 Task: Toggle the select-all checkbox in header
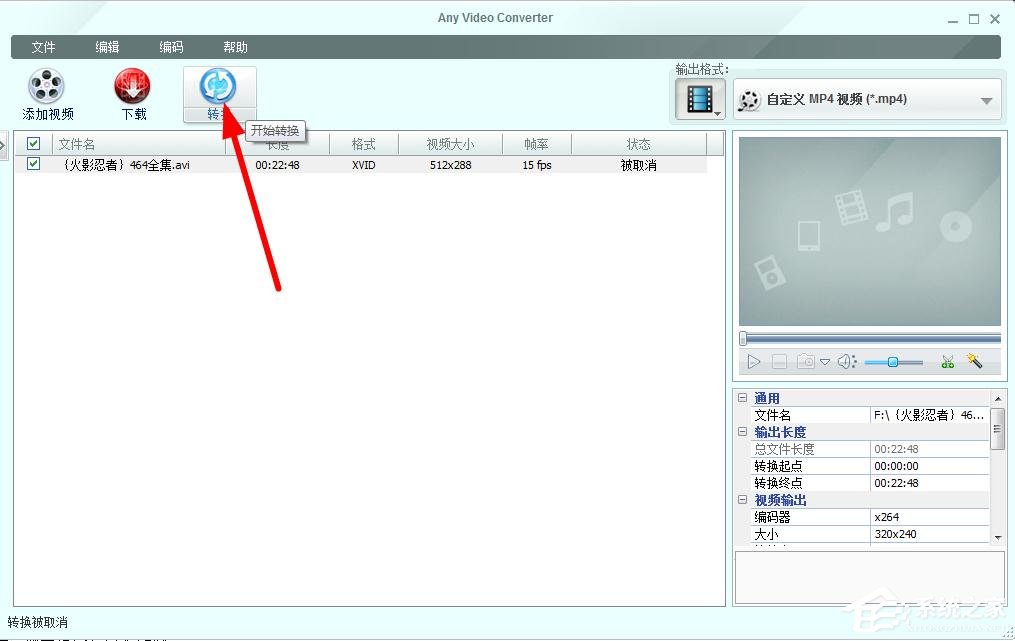pyautogui.click(x=33, y=143)
